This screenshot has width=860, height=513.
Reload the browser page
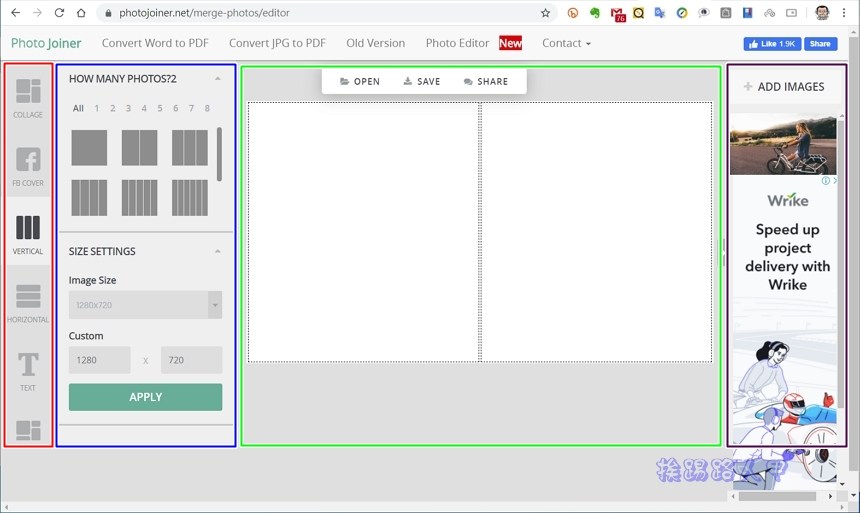[59, 13]
